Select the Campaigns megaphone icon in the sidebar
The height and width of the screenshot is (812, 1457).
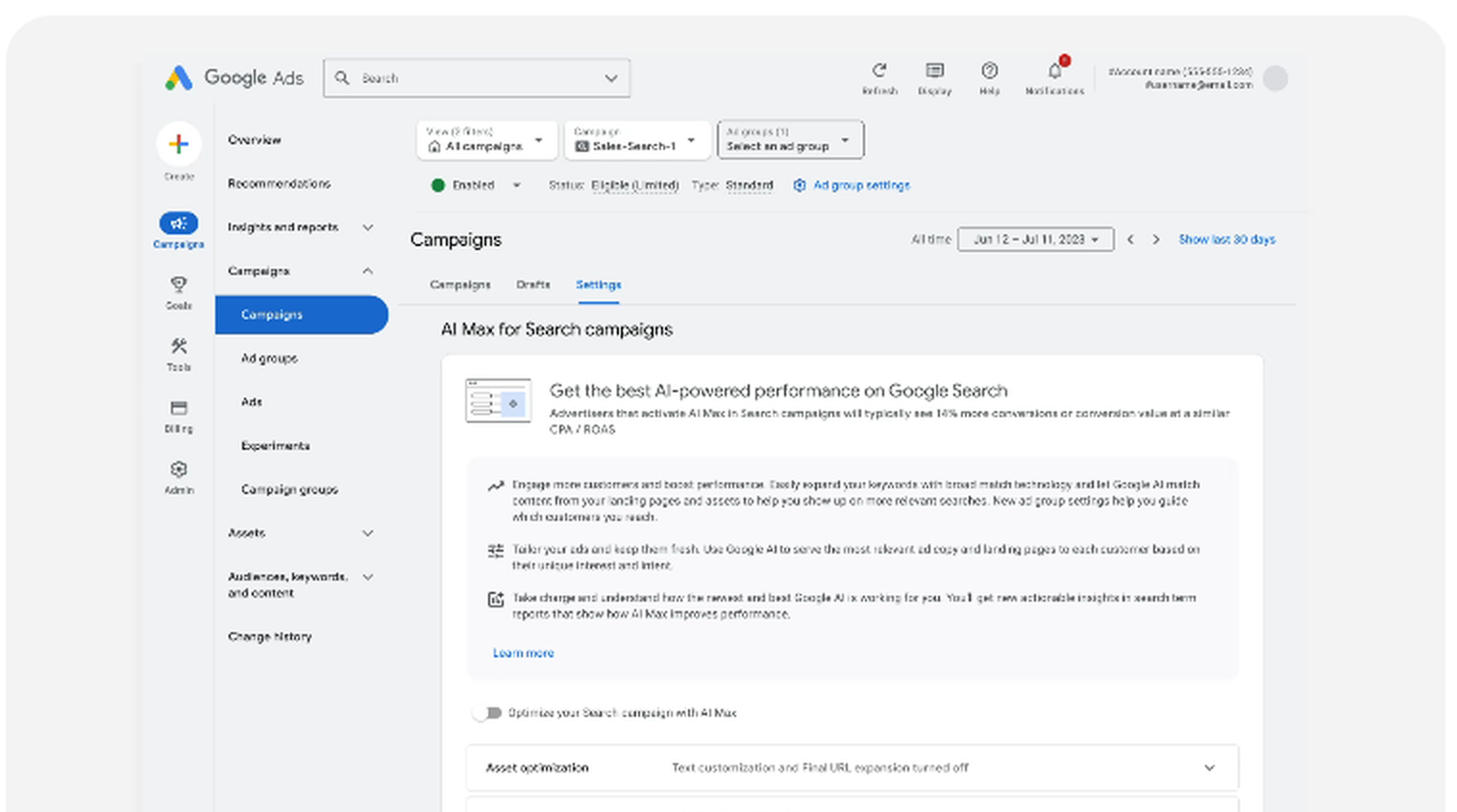pyautogui.click(x=179, y=223)
